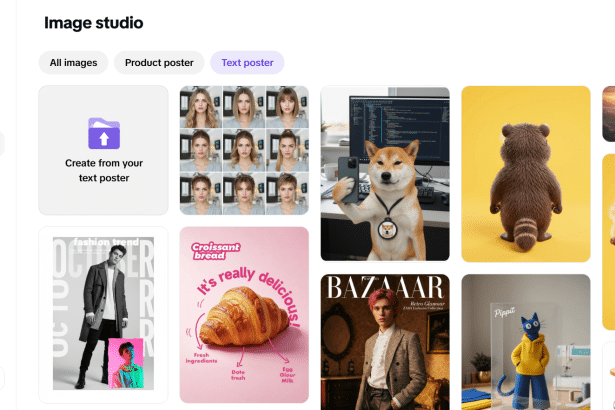Open the nine-portrait hairstyle grid thumbnail
Image resolution: width=615 pixels, height=410 pixels.
click(x=244, y=150)
